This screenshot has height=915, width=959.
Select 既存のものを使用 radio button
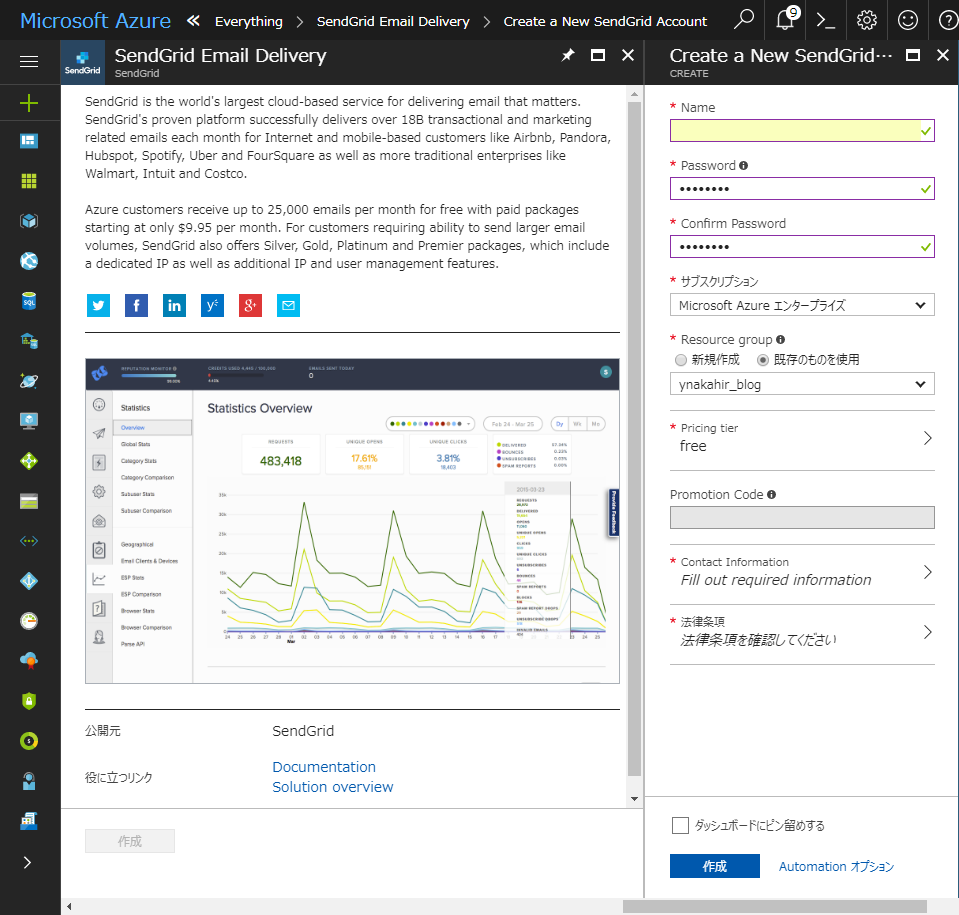click(x=763, y=360)
